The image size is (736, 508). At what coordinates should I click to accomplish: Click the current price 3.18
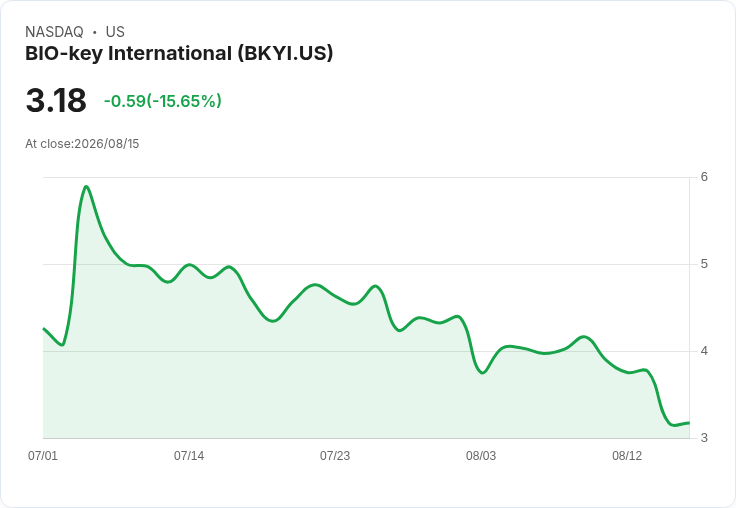point(56,100)
